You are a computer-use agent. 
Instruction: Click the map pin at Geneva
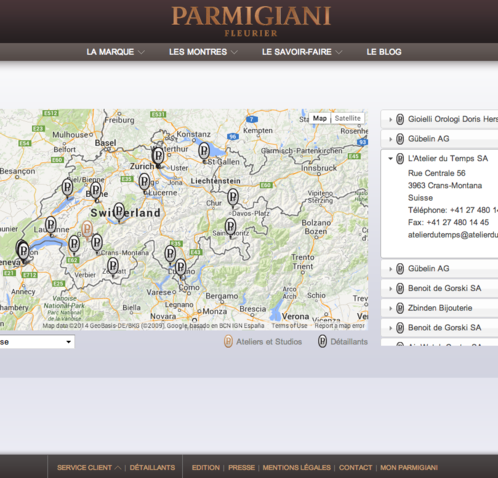pos(23,252)
